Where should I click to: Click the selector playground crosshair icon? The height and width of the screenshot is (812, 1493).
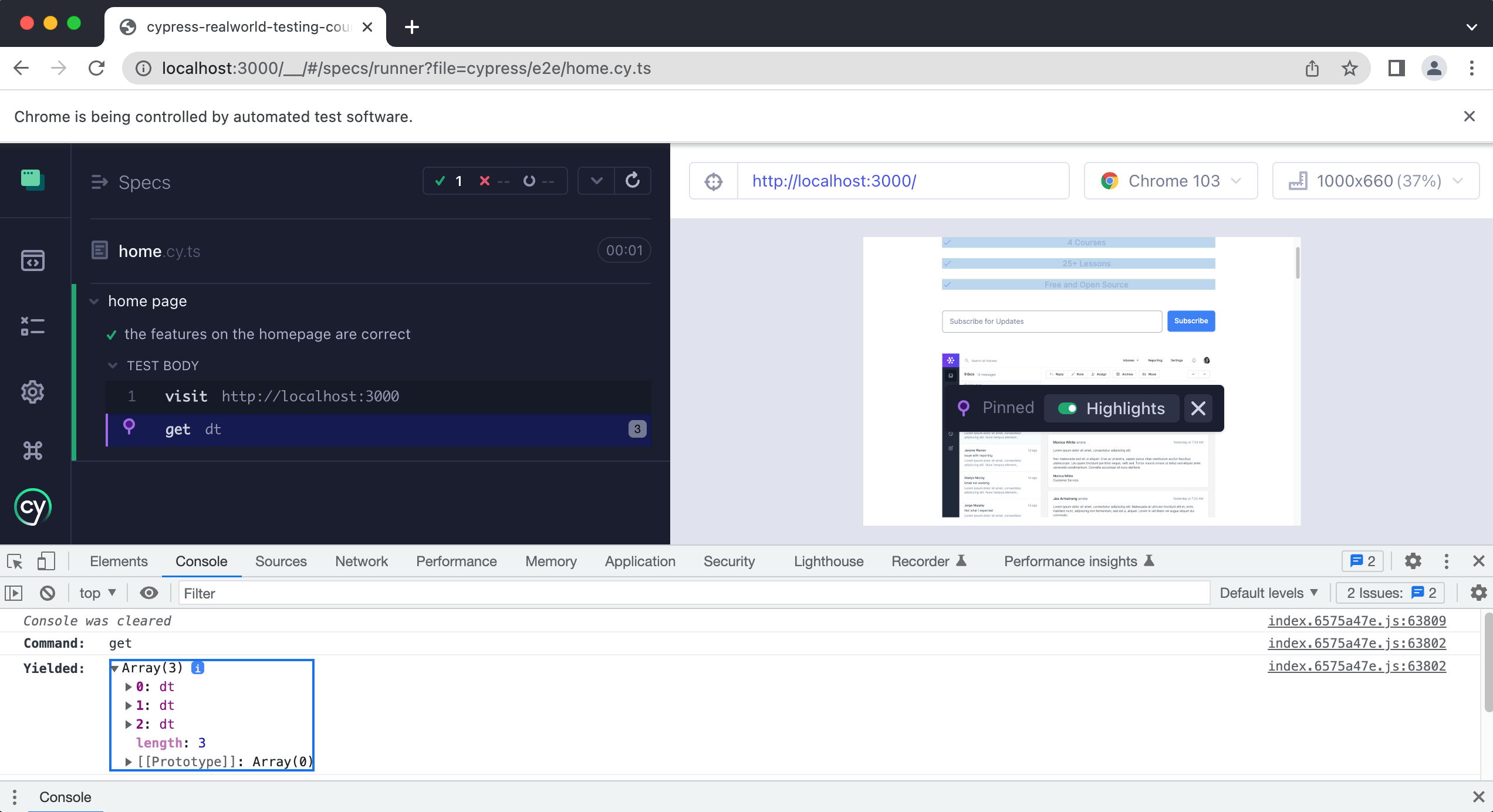coord(713,181)
